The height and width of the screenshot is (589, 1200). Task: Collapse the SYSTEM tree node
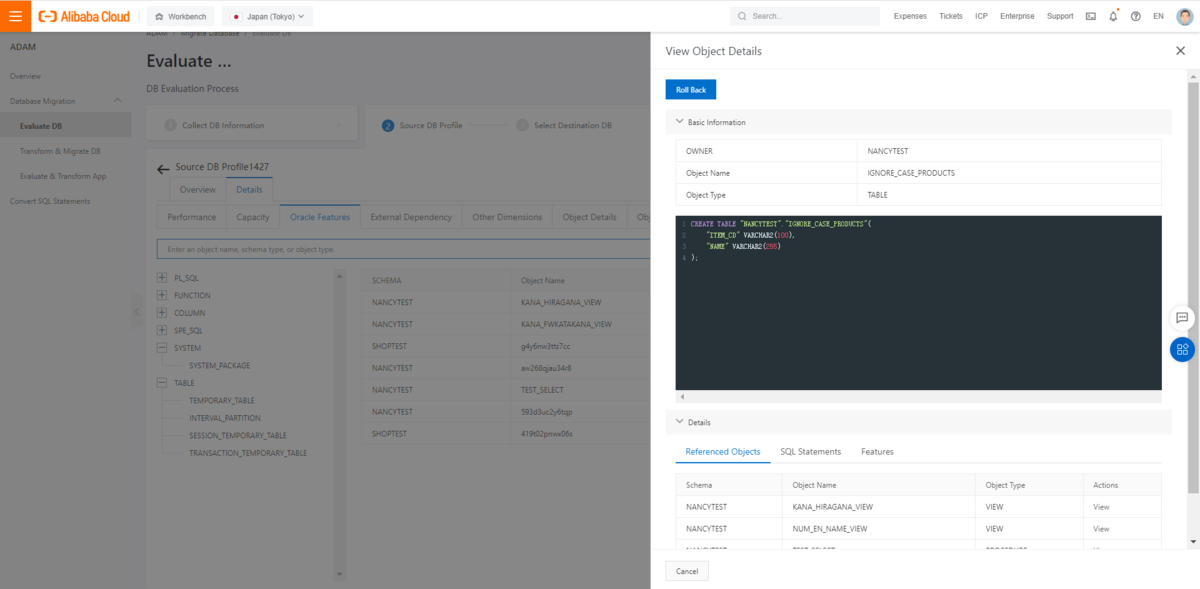coord(162,347)
